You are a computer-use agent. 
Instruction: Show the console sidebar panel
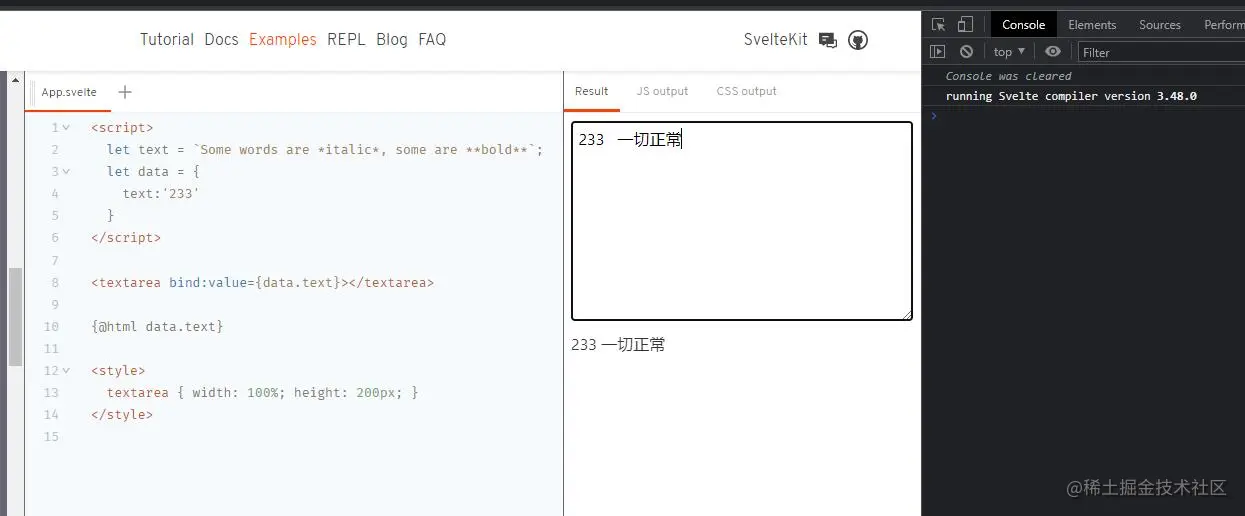pyautogui.click(x=937, y=52)
